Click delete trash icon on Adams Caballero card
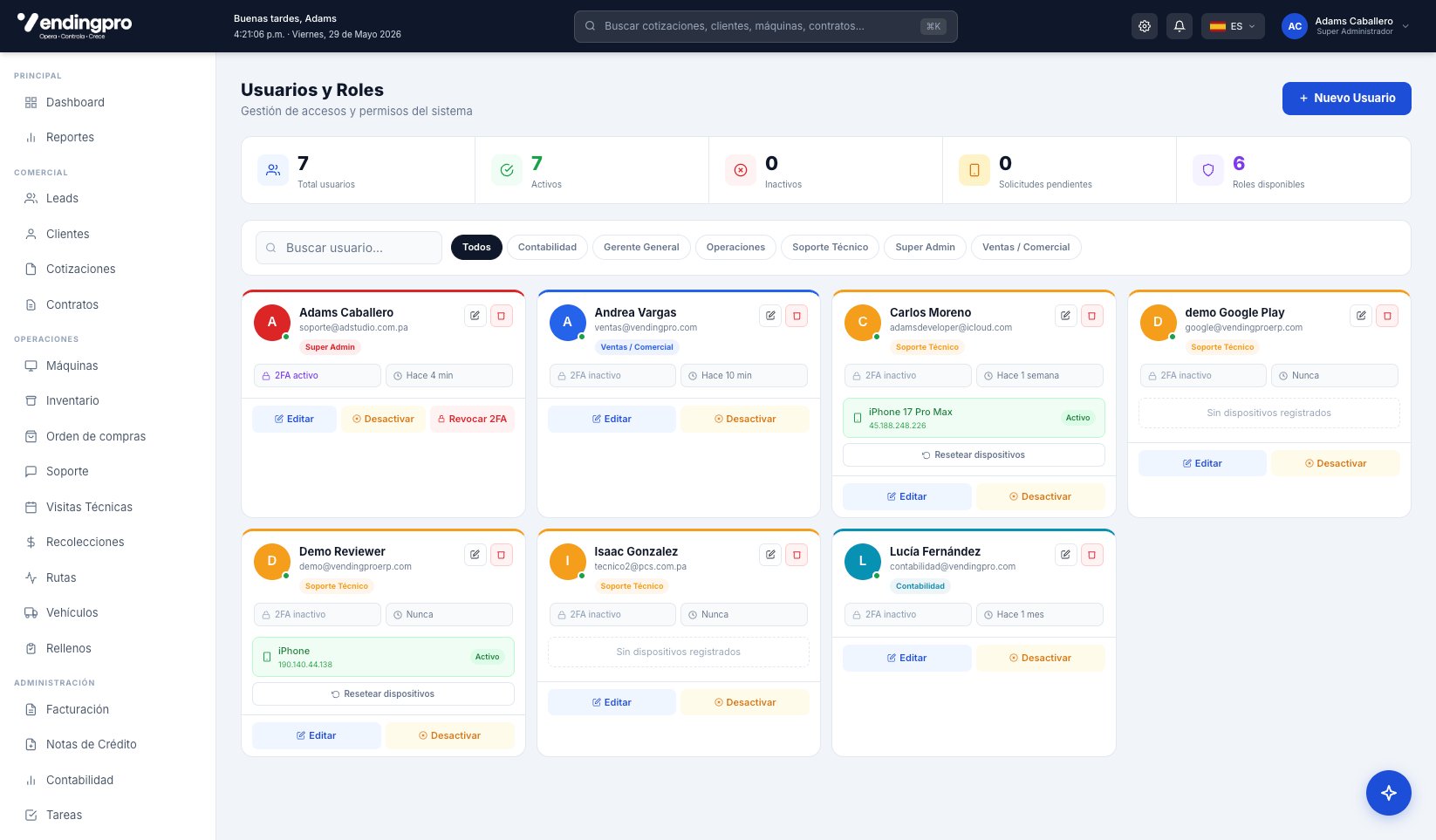 (502, 316)
